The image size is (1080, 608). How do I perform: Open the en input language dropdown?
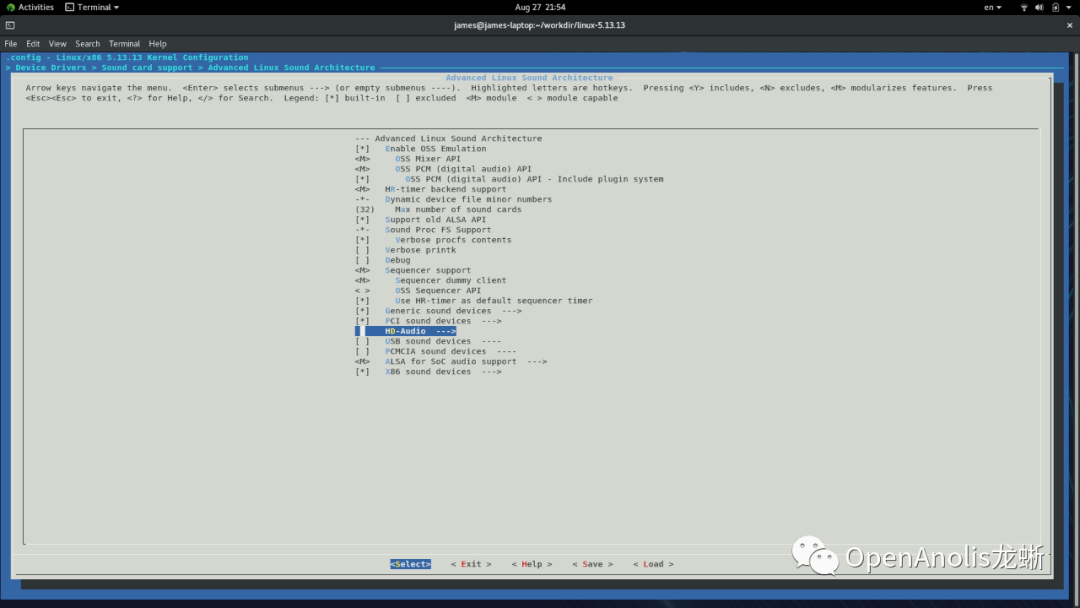pyautogui.click(x=993, y=7)
